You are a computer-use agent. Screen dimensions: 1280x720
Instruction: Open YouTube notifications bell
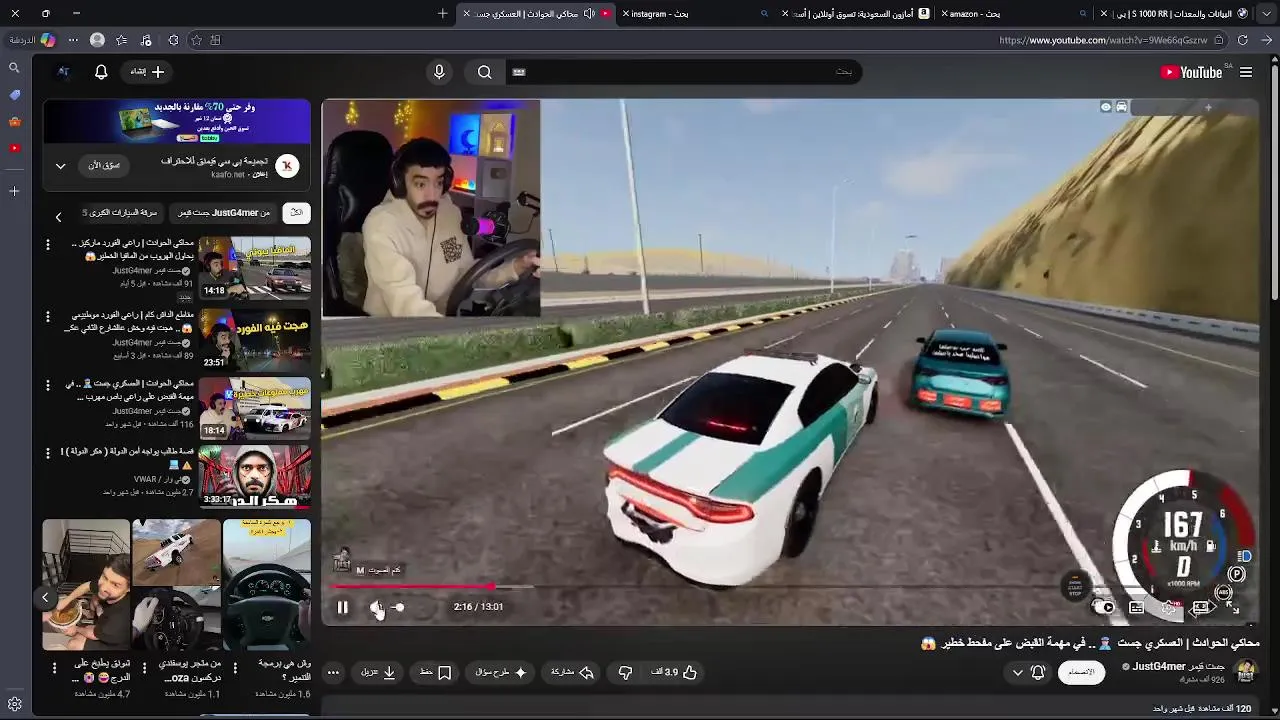click(x=101, y=72)
